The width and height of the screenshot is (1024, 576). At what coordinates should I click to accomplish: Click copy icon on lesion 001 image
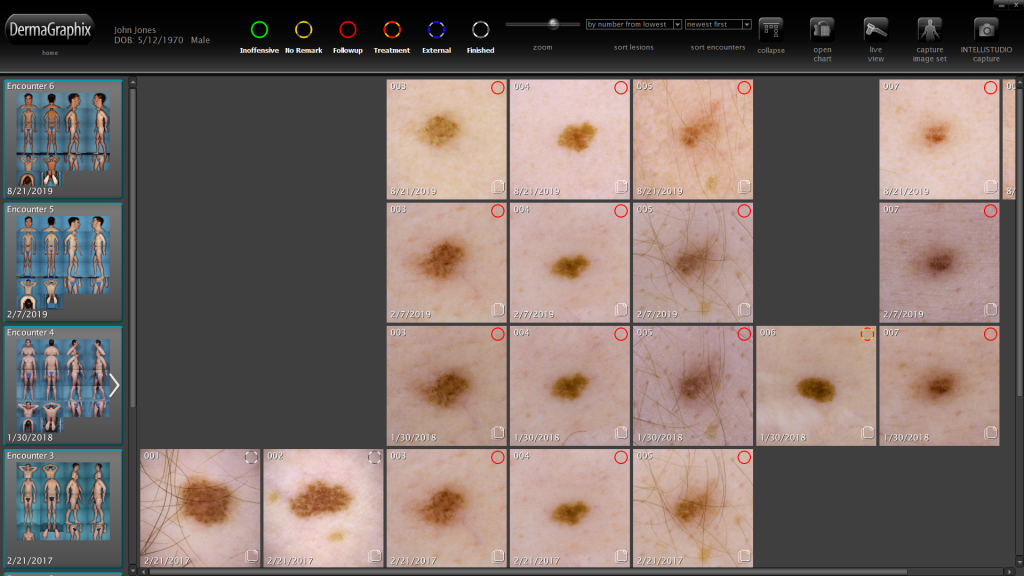[252, 556]
